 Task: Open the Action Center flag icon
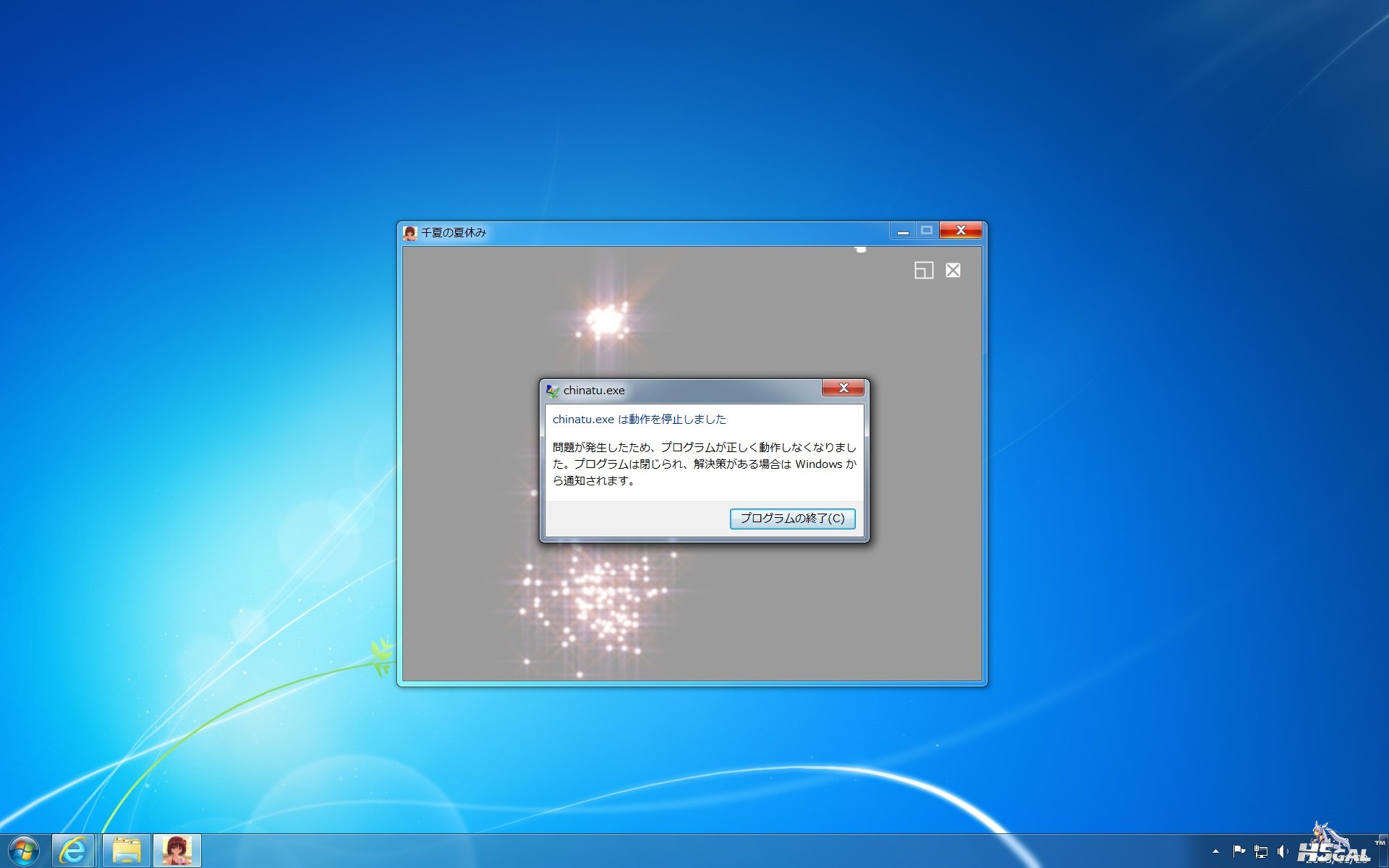point(1239,851)
